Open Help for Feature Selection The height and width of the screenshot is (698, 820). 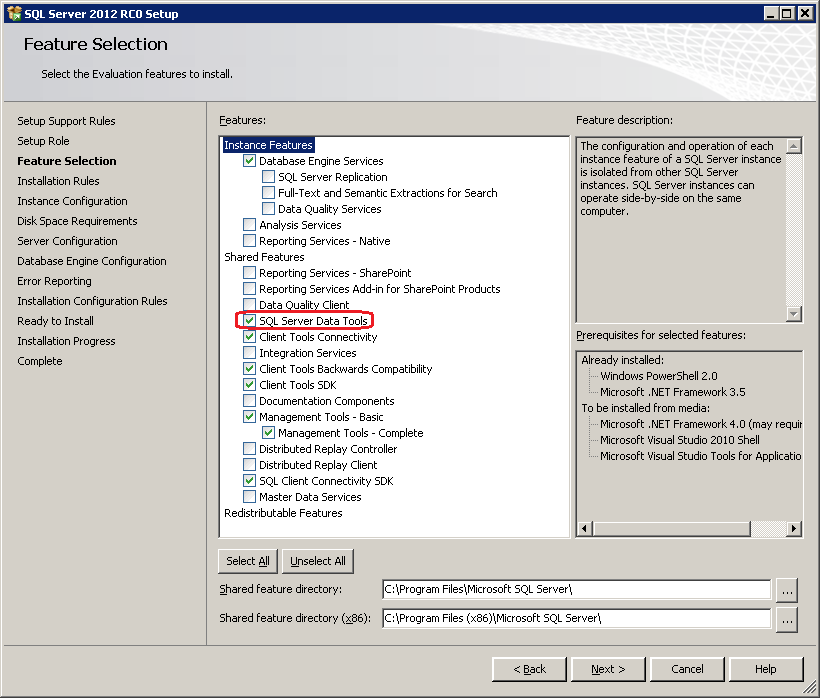click(x=766, y=669)
